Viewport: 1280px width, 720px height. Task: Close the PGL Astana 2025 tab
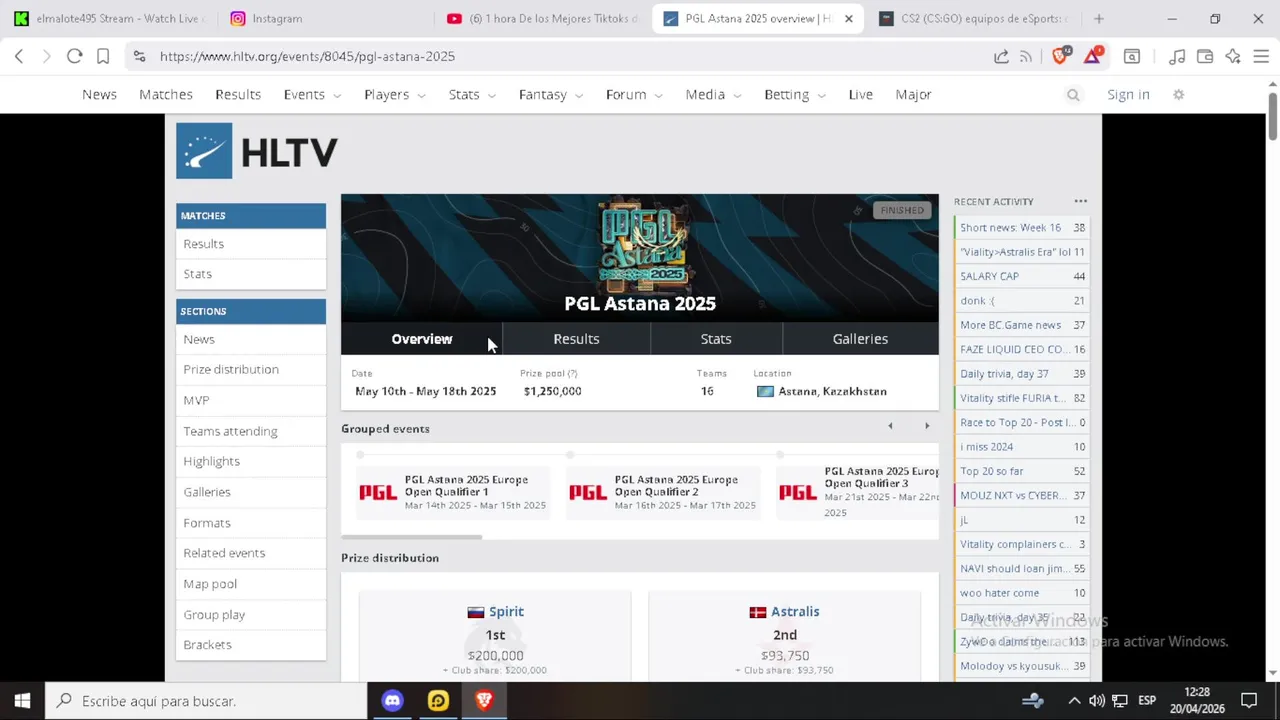849,18
